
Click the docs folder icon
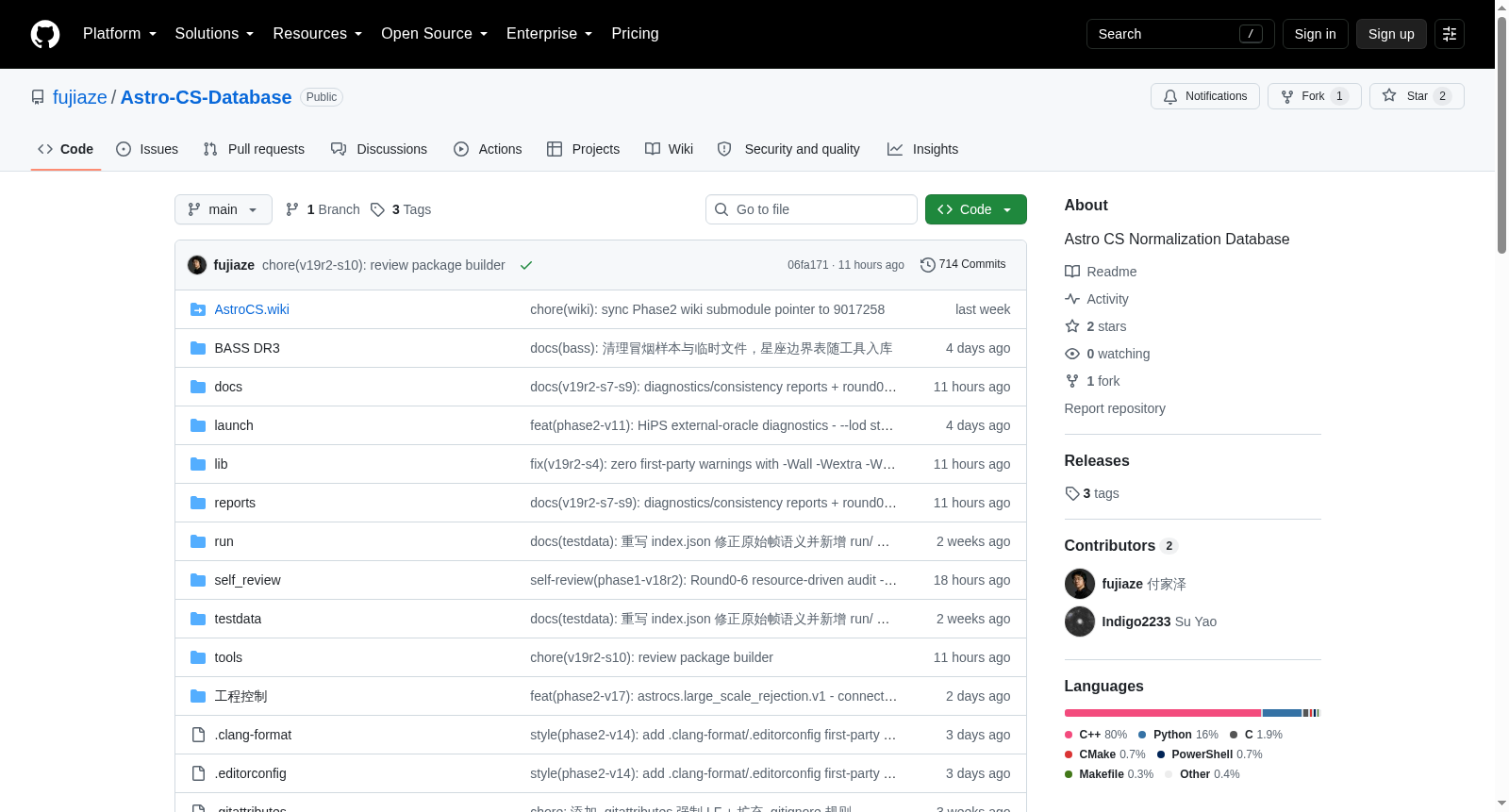coord(198,387)
